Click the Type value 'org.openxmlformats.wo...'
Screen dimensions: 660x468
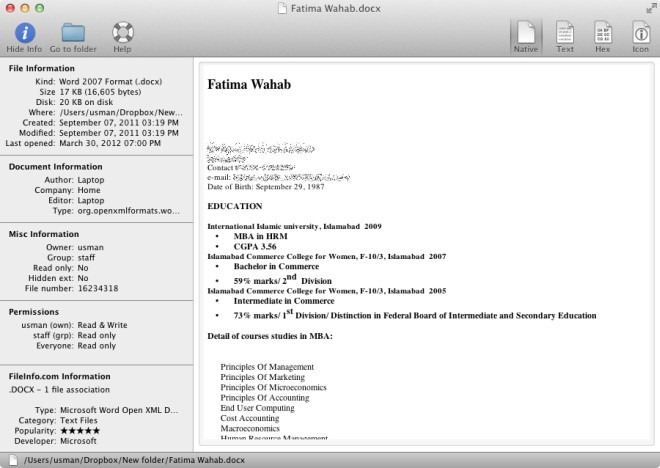click(x=128, y=210)
